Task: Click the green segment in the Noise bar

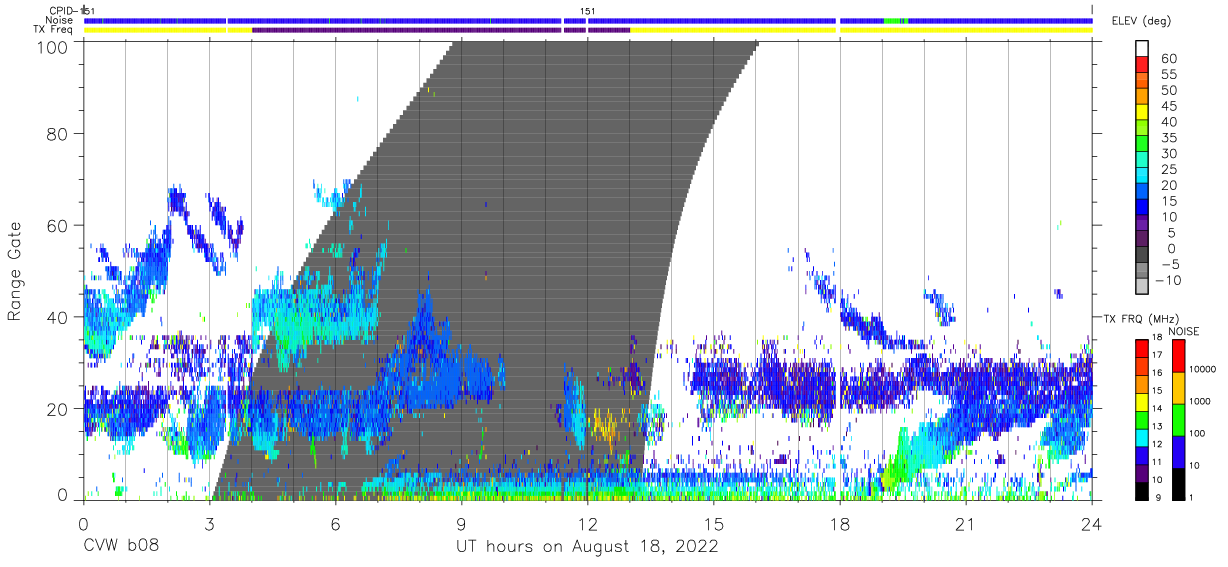Action: tap(896, 20)
